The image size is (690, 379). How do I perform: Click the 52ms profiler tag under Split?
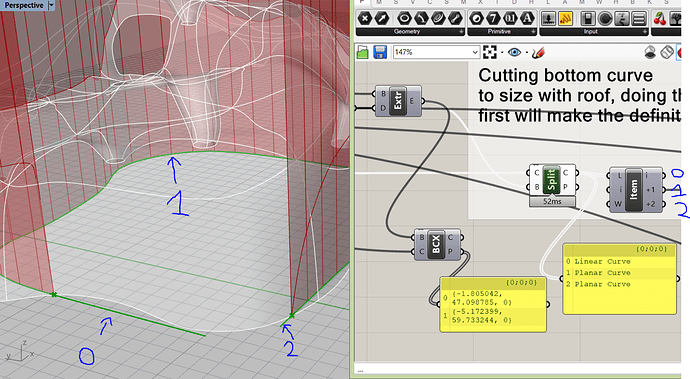click(x=552, y=202)
